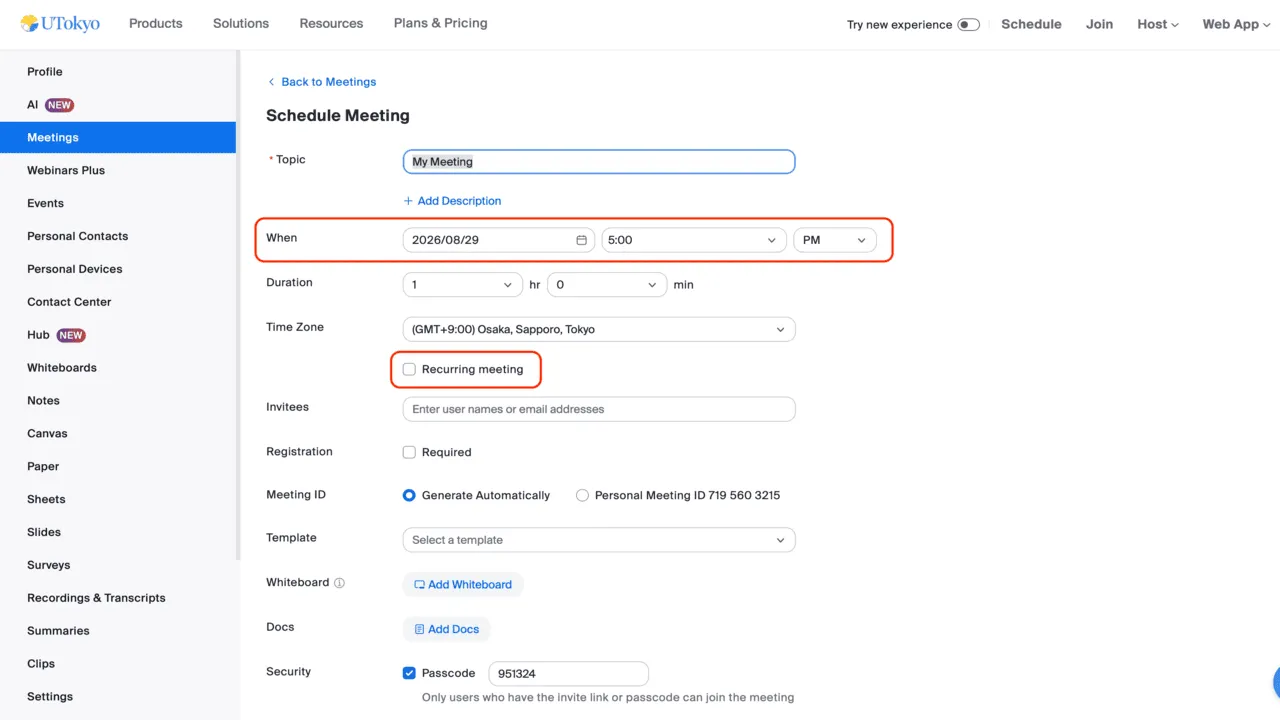Click the back chevron beside Back to Meetings
The image size is (1280, 720).
pos(271,82)
